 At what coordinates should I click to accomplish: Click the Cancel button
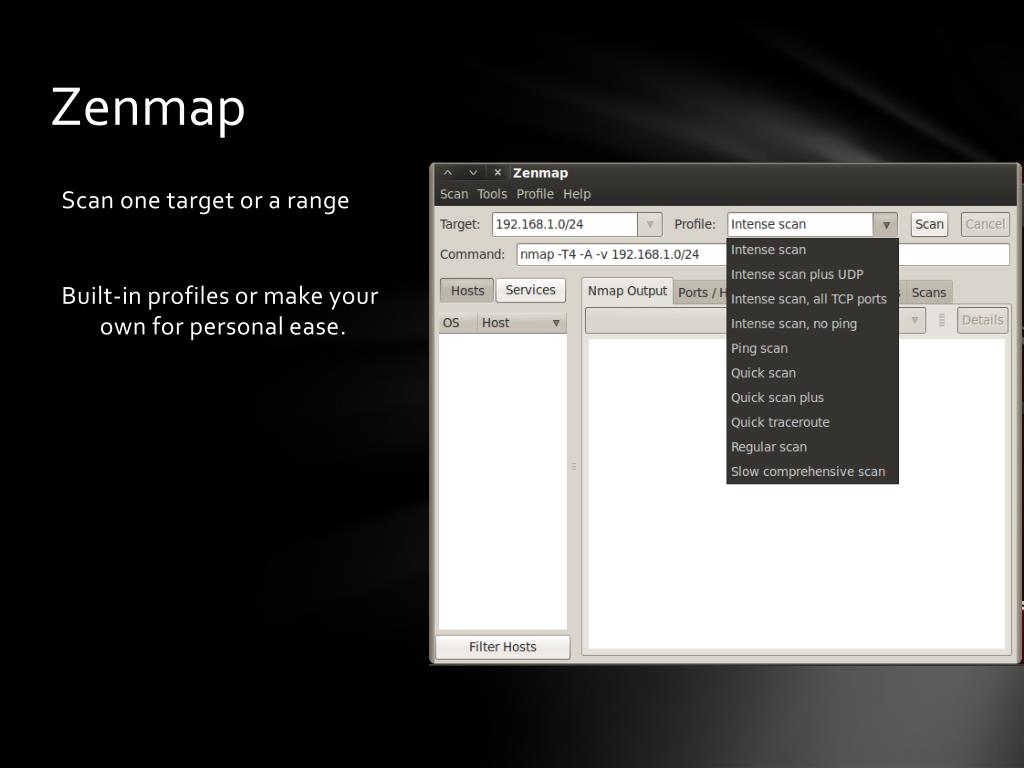click(985, 225)
